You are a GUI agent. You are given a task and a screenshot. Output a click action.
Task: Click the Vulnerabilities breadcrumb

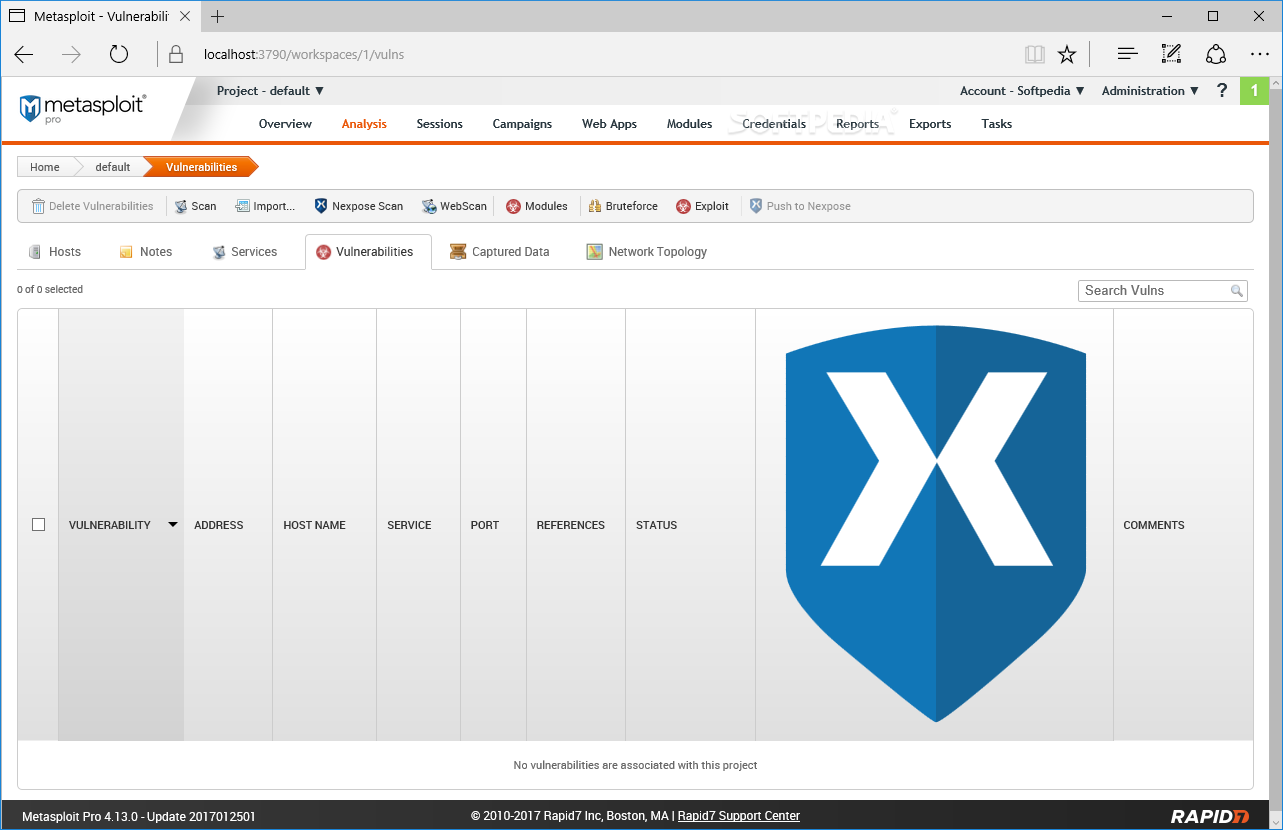(x=201, y=167)
